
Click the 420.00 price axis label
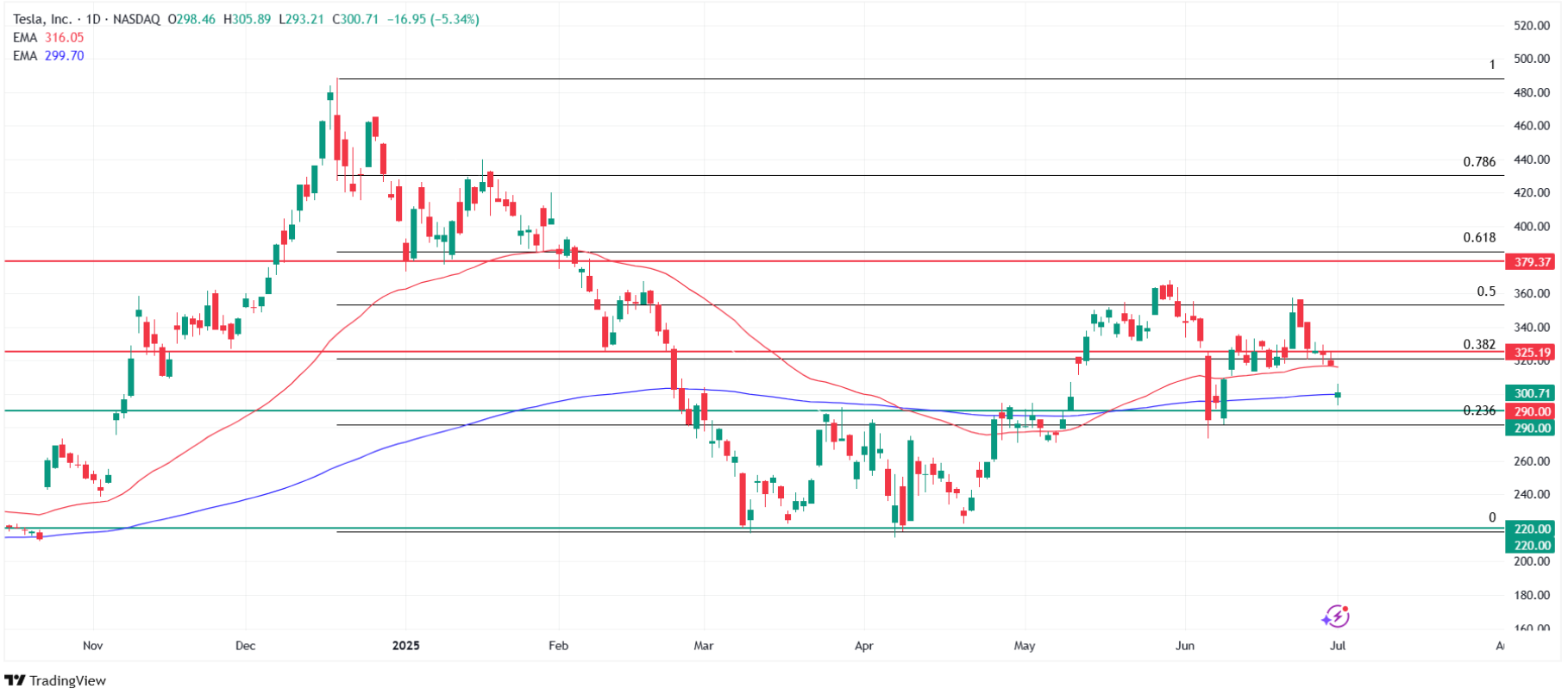pyautogui.click(x=1532, y=193)
